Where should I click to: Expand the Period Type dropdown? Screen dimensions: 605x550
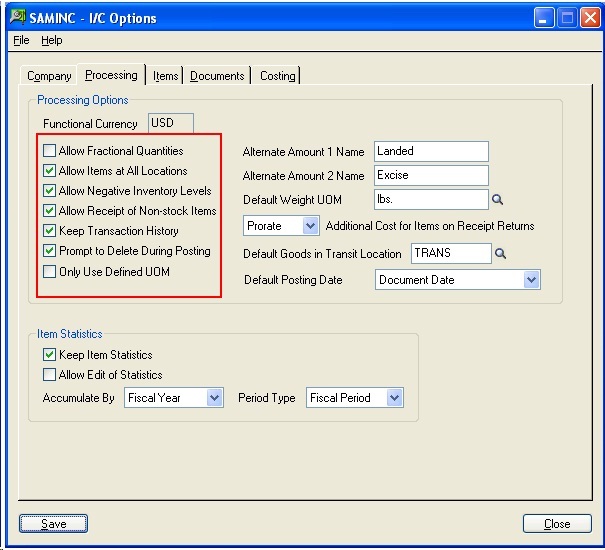pyautogui.click(x=394, y=398)
